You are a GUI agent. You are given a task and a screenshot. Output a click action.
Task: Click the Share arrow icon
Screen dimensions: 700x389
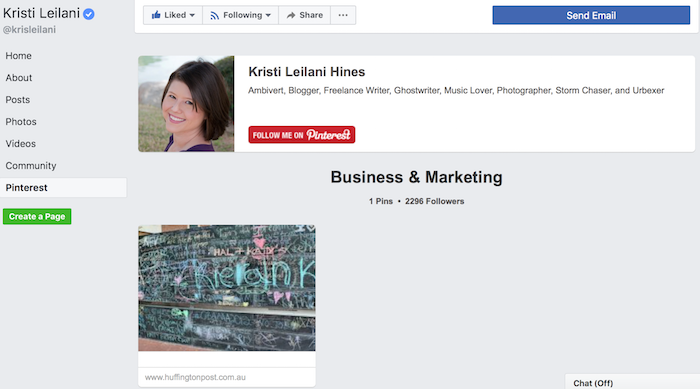(x=291, y=15)
